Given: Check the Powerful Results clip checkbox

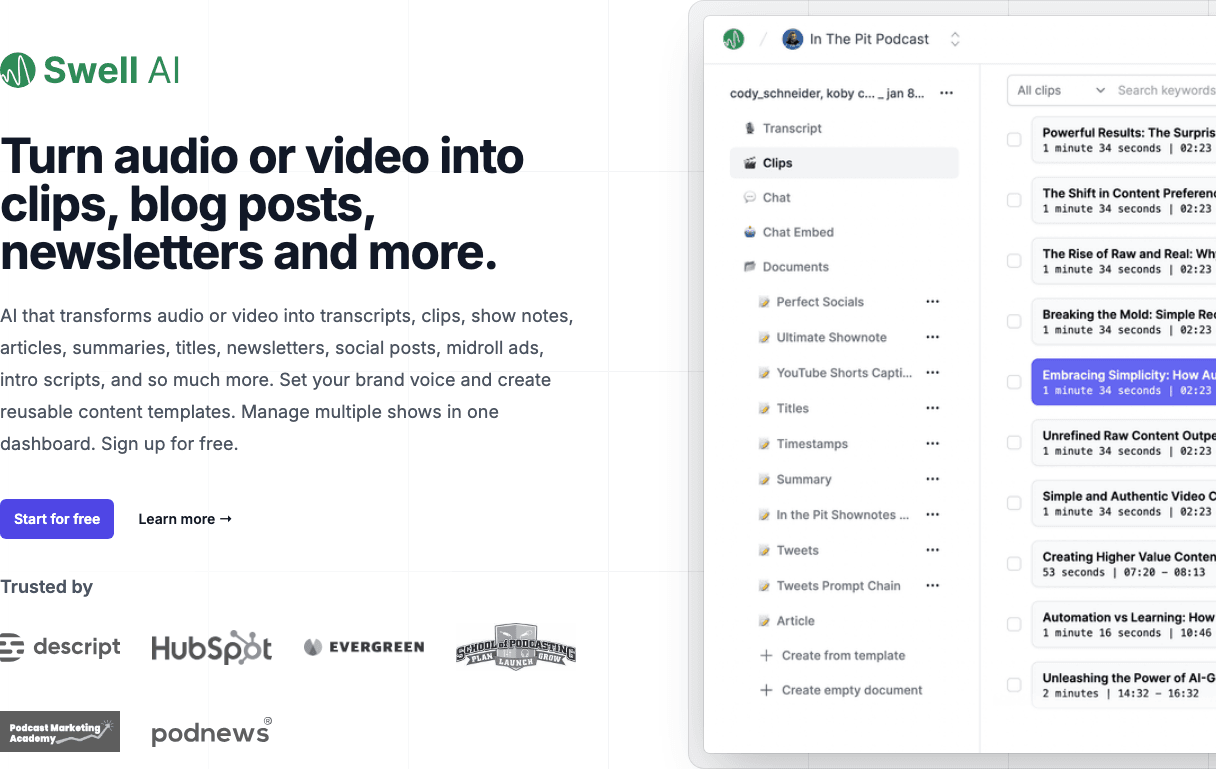Looking at the screenshot, I should [x=1014, y=140].
